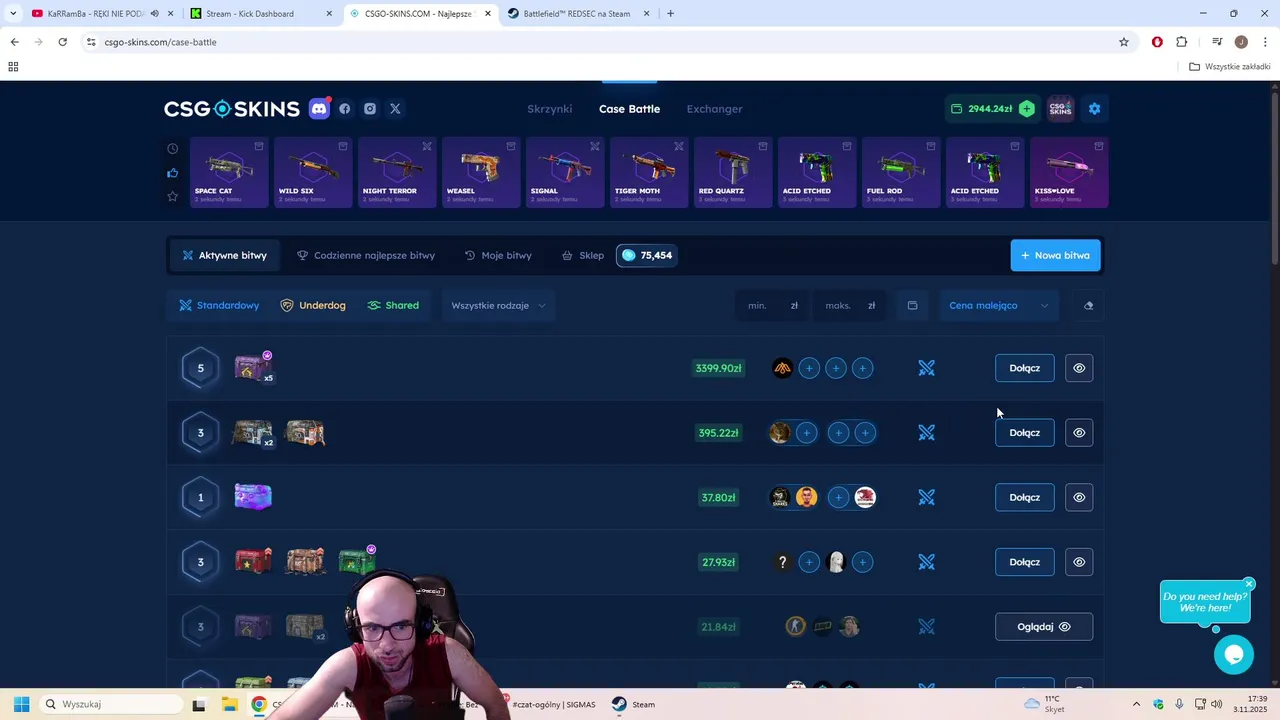Open the Facebook icon in the header

click(x=345, y=109)
